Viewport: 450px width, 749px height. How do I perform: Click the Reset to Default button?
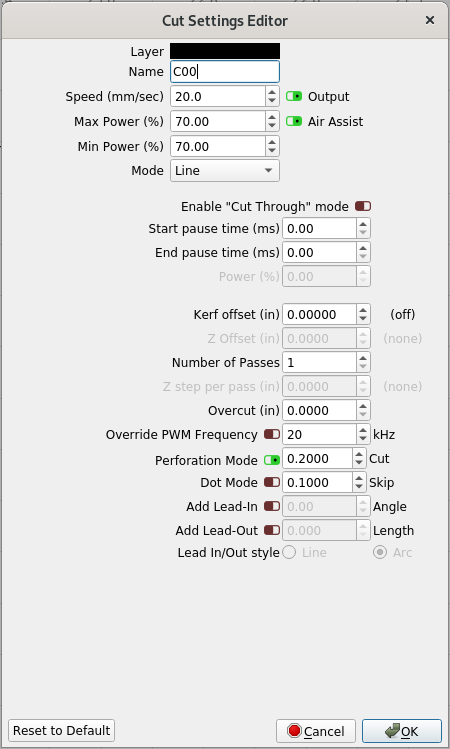62,730
